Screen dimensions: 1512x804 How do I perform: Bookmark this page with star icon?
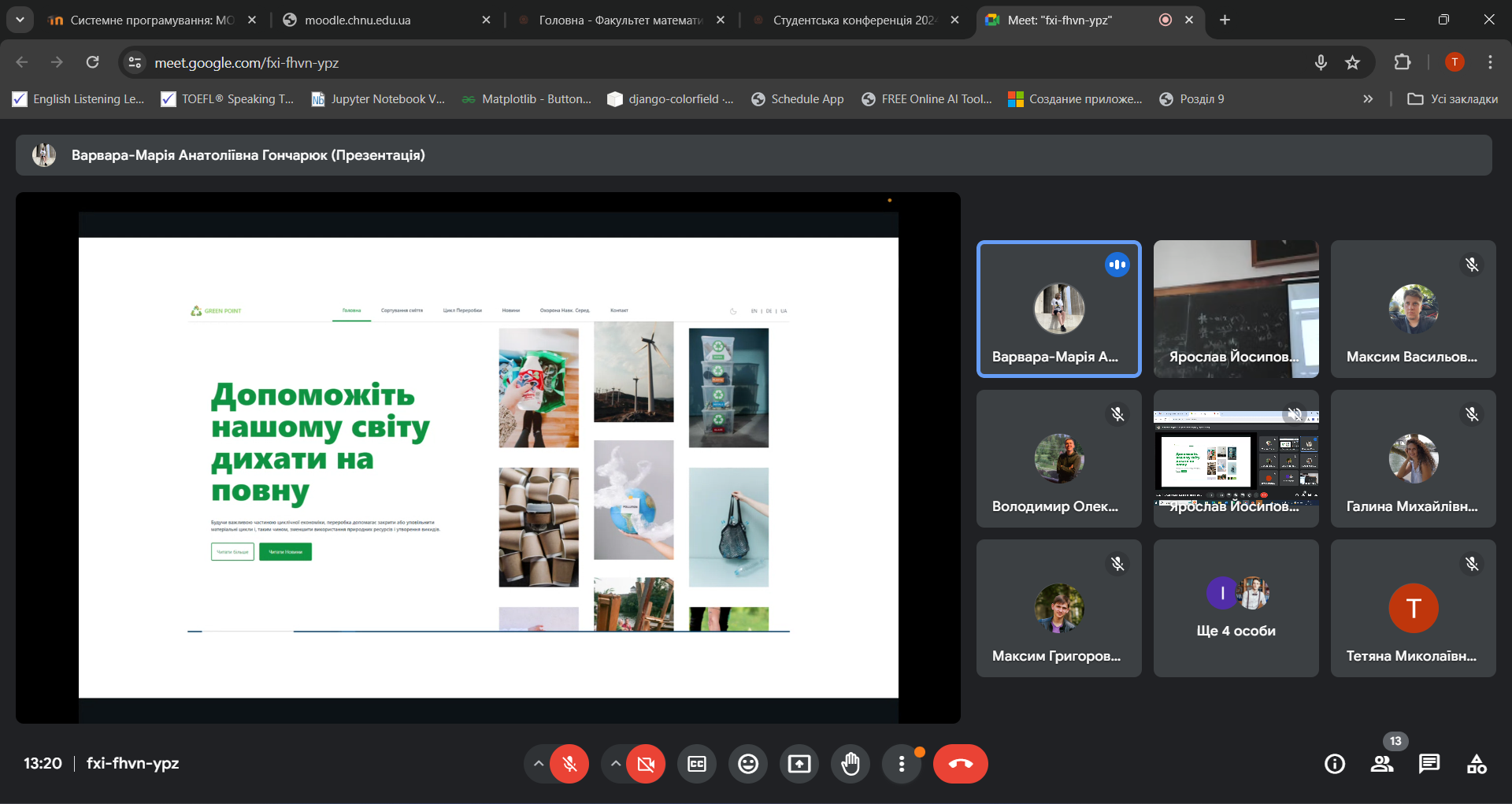1352,62
